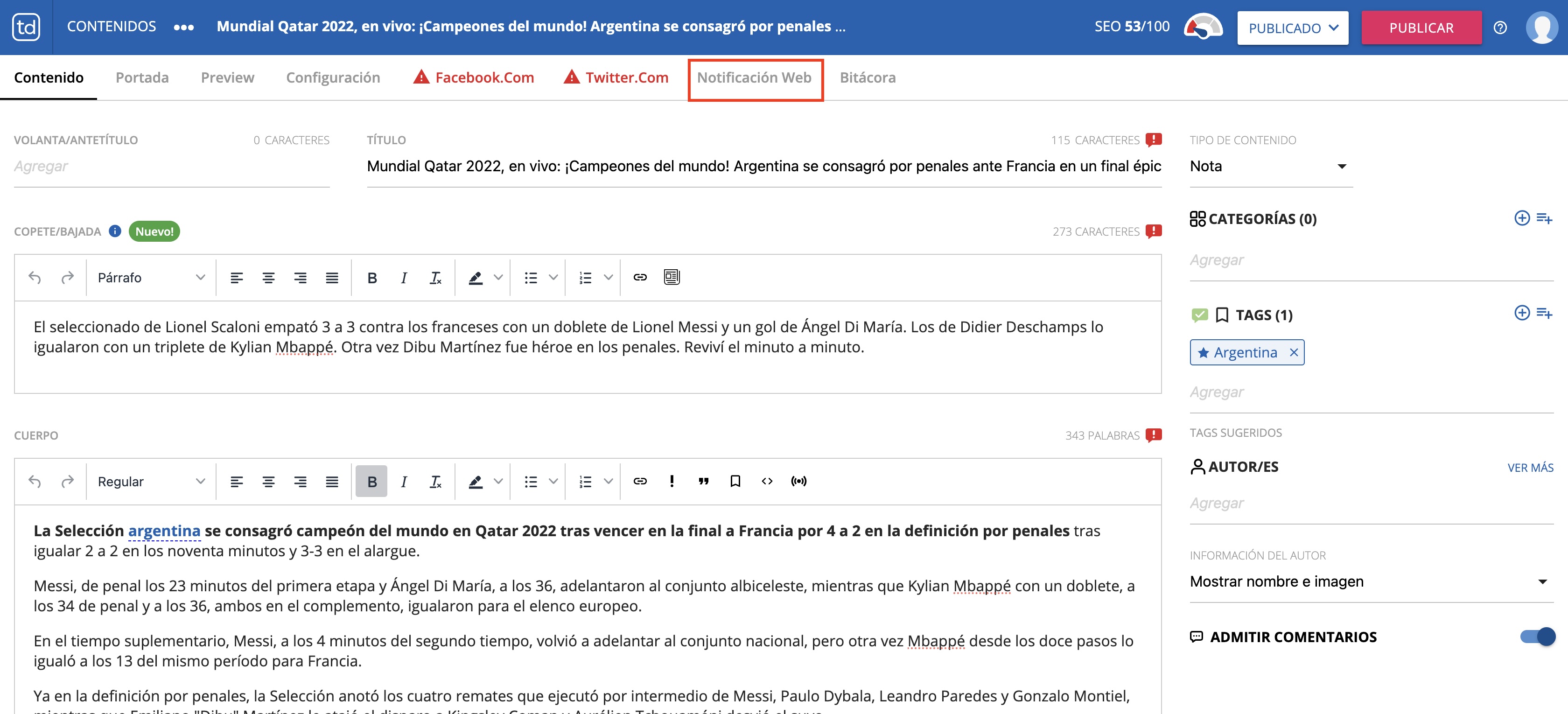Click the exclamation mark icon in Cuerpo toolbar
The width and height of the screenshot is (1568, 714).
(672, 482)
